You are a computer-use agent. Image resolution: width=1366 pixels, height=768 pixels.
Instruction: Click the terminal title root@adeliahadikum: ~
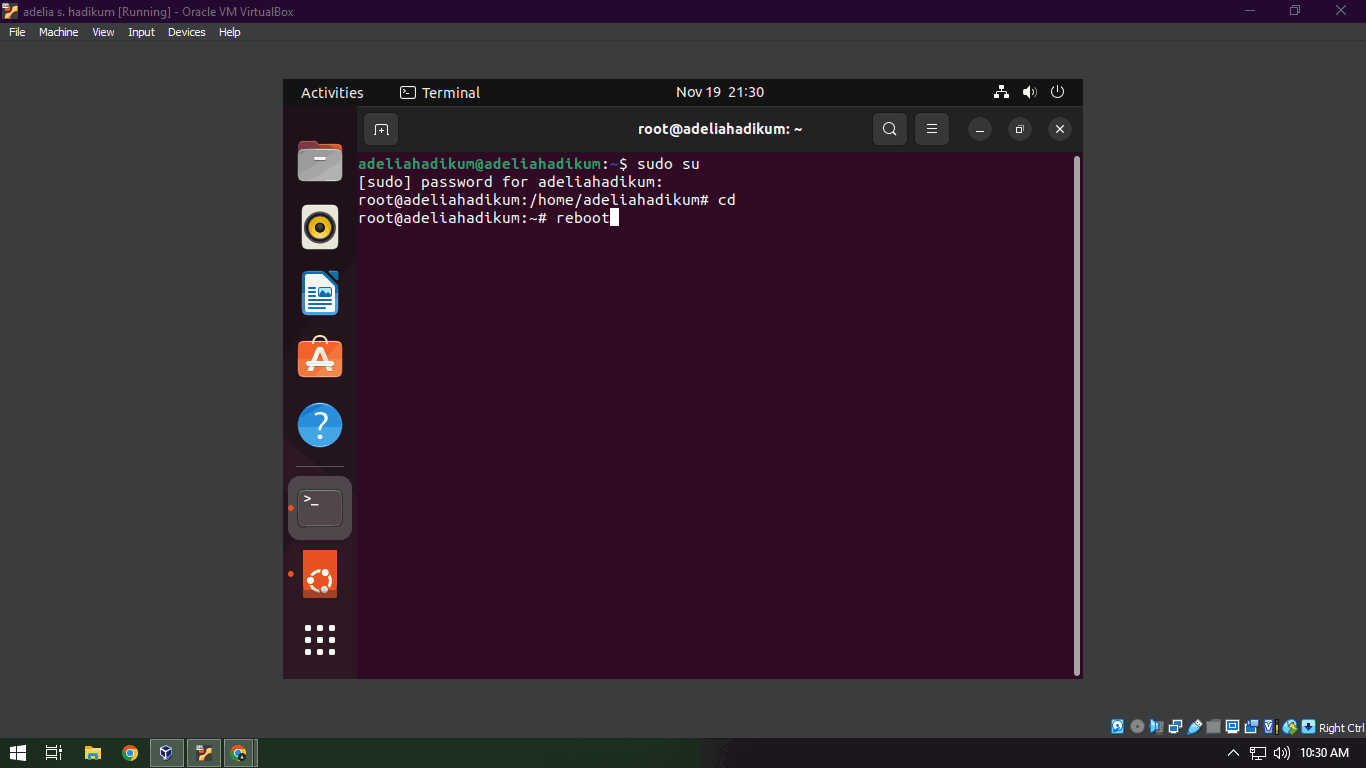pos(720,129)
